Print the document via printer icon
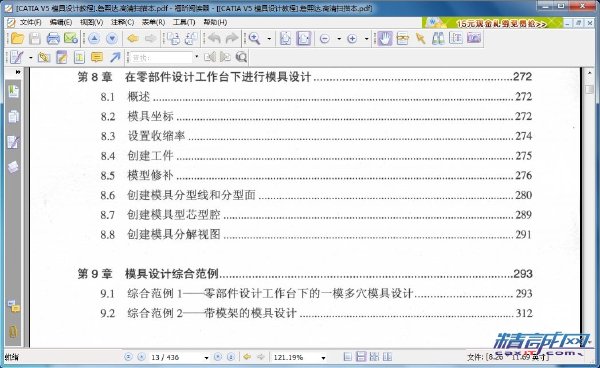Screen dimensions: 600x368 [53, 39]
